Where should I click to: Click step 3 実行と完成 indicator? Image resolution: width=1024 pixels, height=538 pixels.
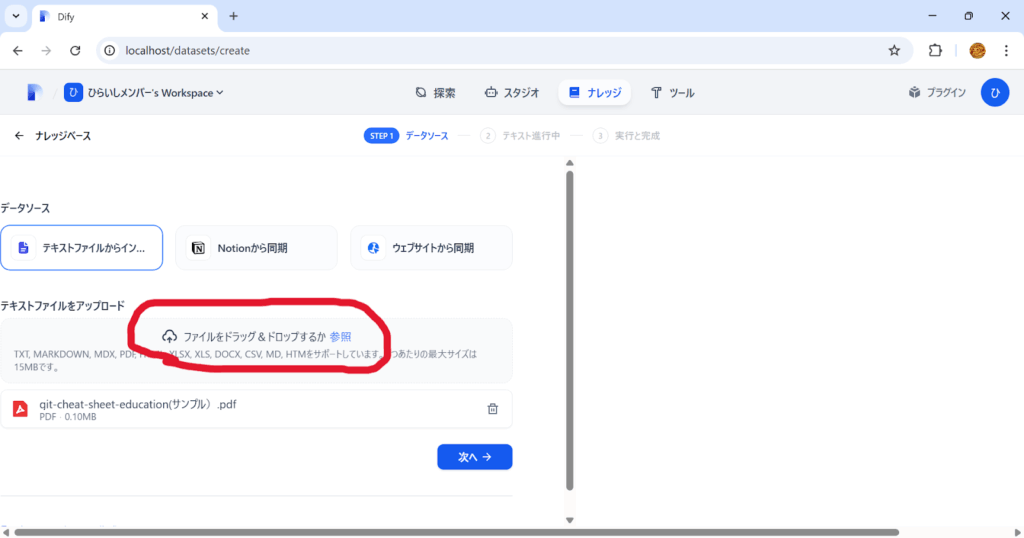(626, 136)
